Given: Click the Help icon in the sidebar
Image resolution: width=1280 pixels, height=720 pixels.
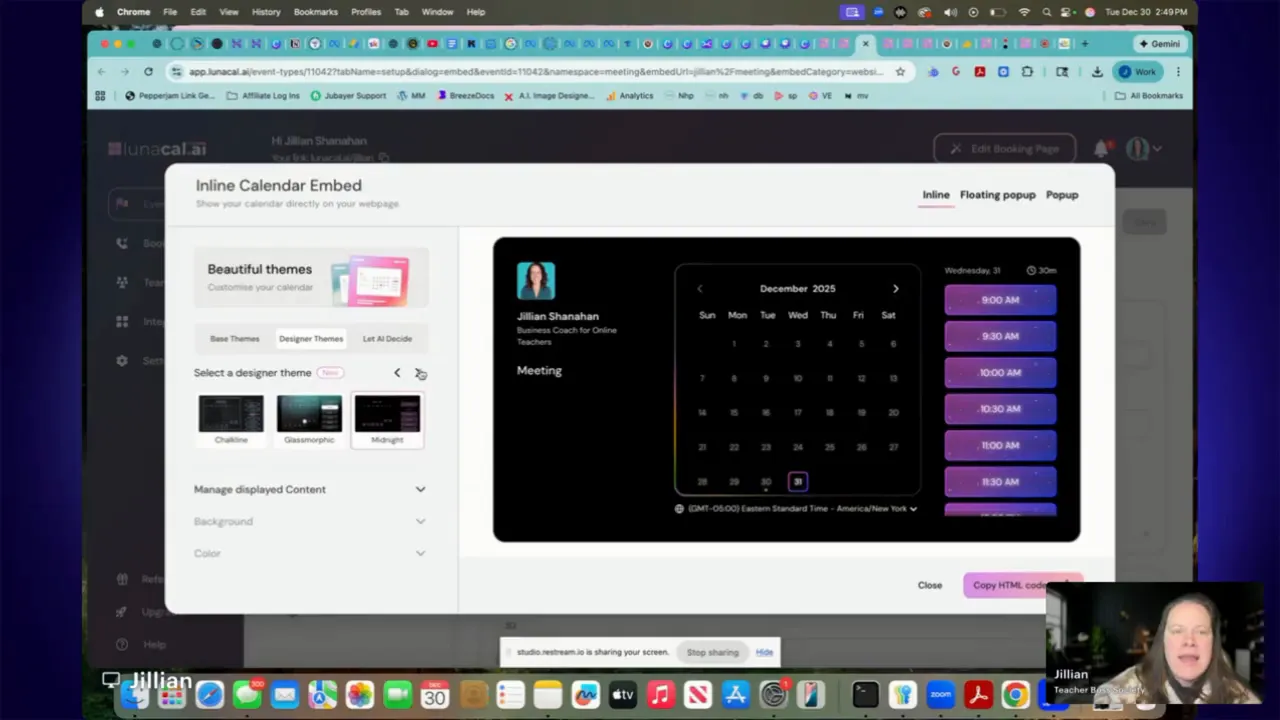Looking at the screenshot, I should tap(122, 644).
